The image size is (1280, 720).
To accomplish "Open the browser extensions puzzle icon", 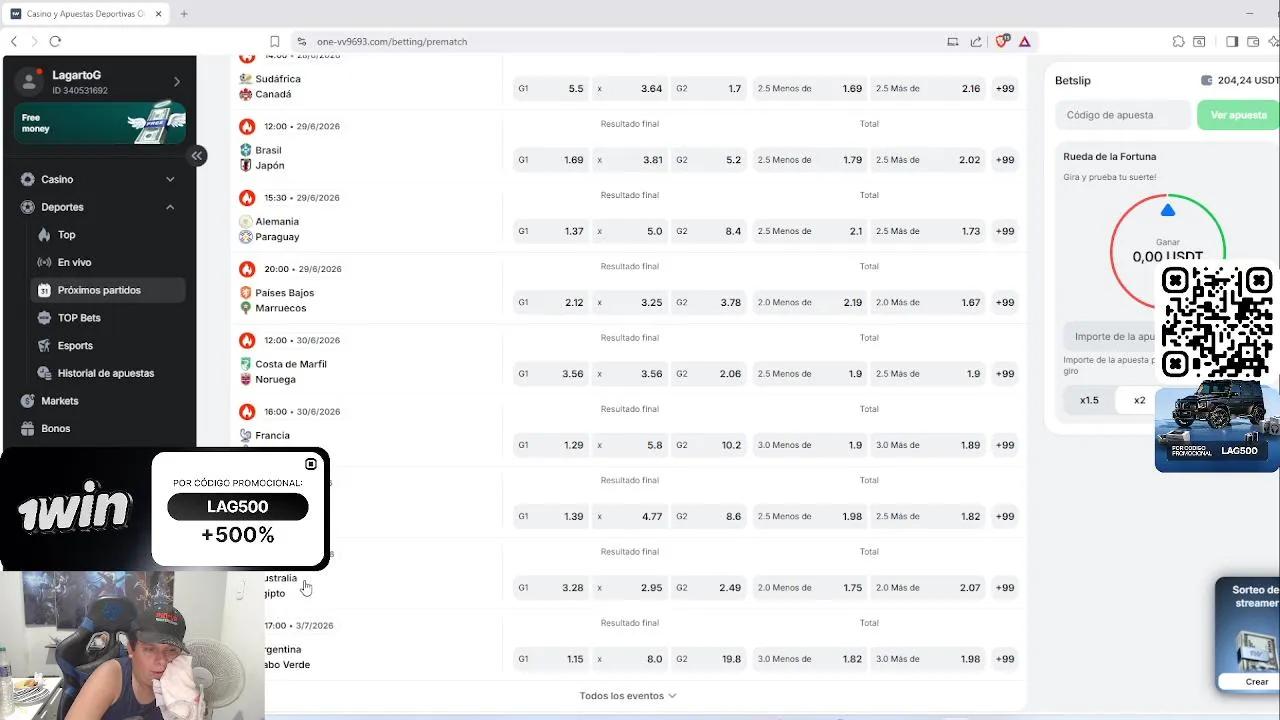I will tap(1179, 41).
